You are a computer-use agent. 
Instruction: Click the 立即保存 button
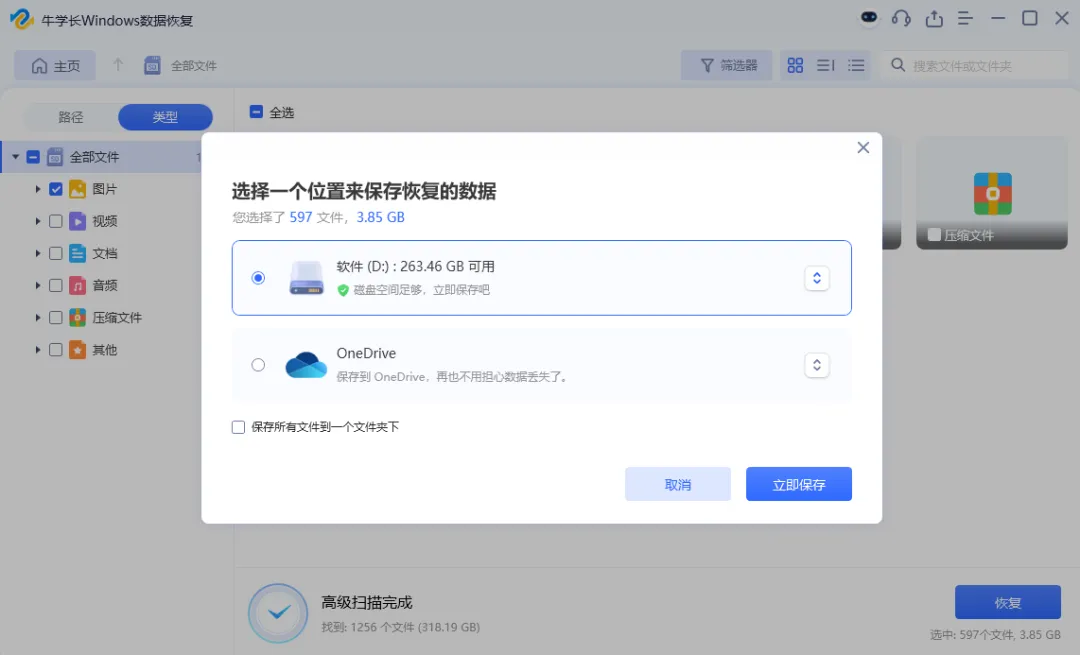799,484
